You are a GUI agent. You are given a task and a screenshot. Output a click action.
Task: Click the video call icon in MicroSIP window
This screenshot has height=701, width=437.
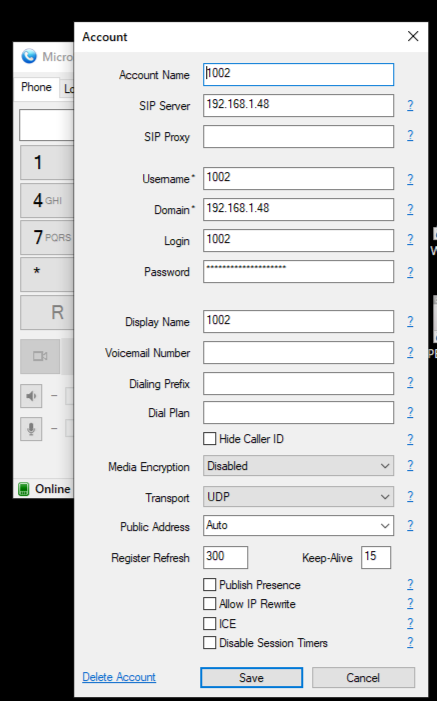pyautogui.click(x=40, y=356)
